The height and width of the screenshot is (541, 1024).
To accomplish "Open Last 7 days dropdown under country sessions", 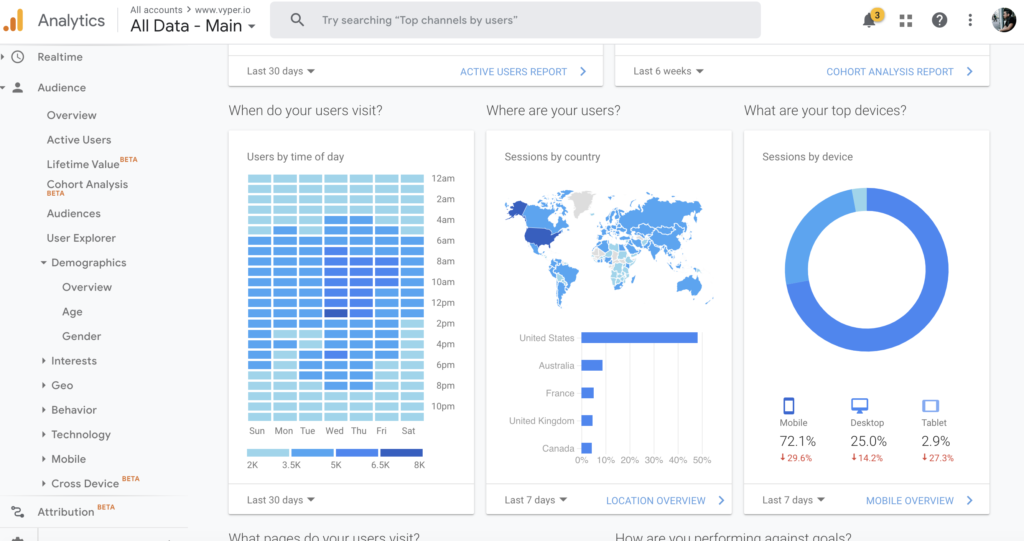I will tap(536, 500).
